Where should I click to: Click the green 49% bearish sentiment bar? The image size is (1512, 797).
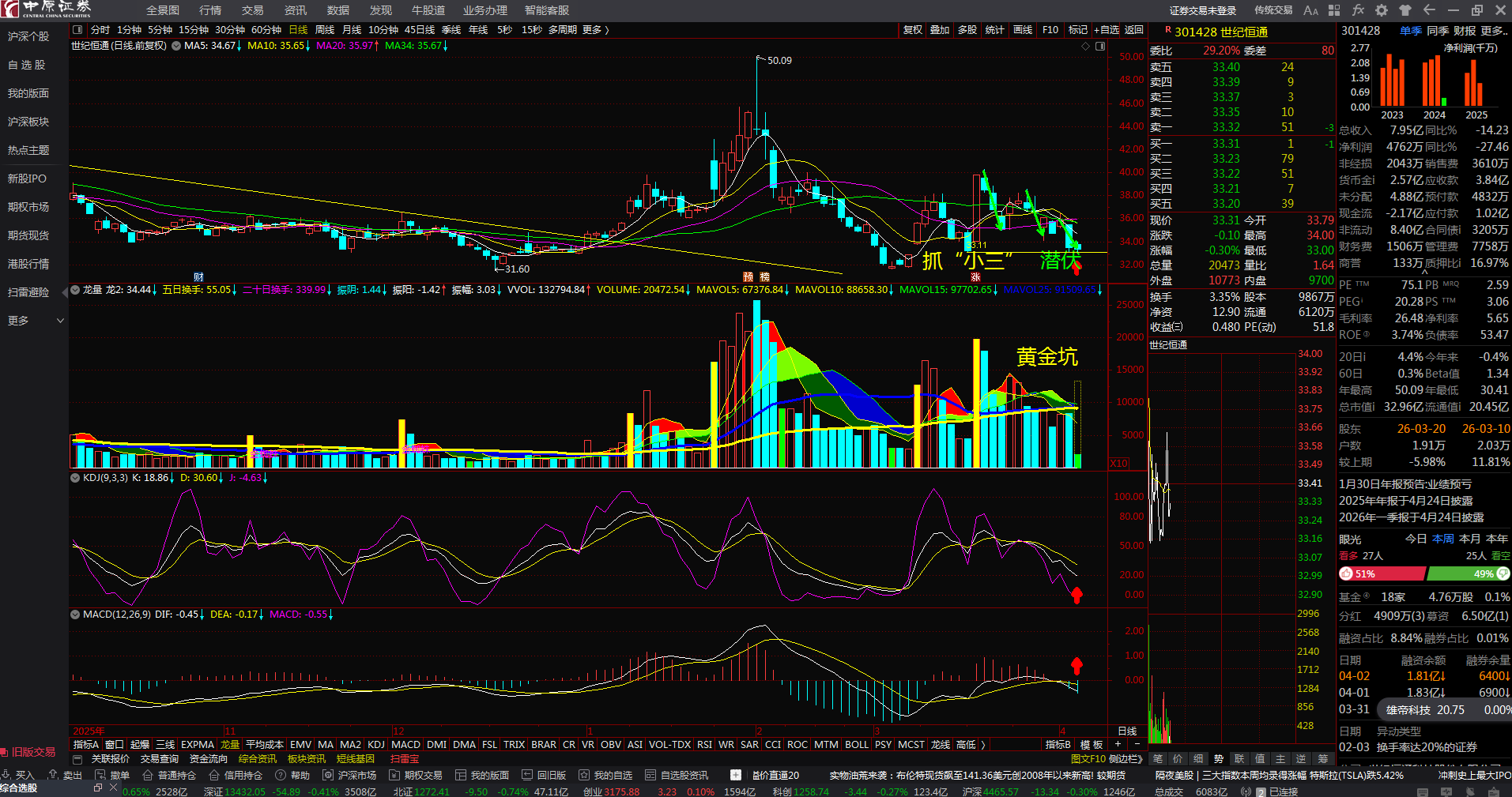click(1469, 574)
